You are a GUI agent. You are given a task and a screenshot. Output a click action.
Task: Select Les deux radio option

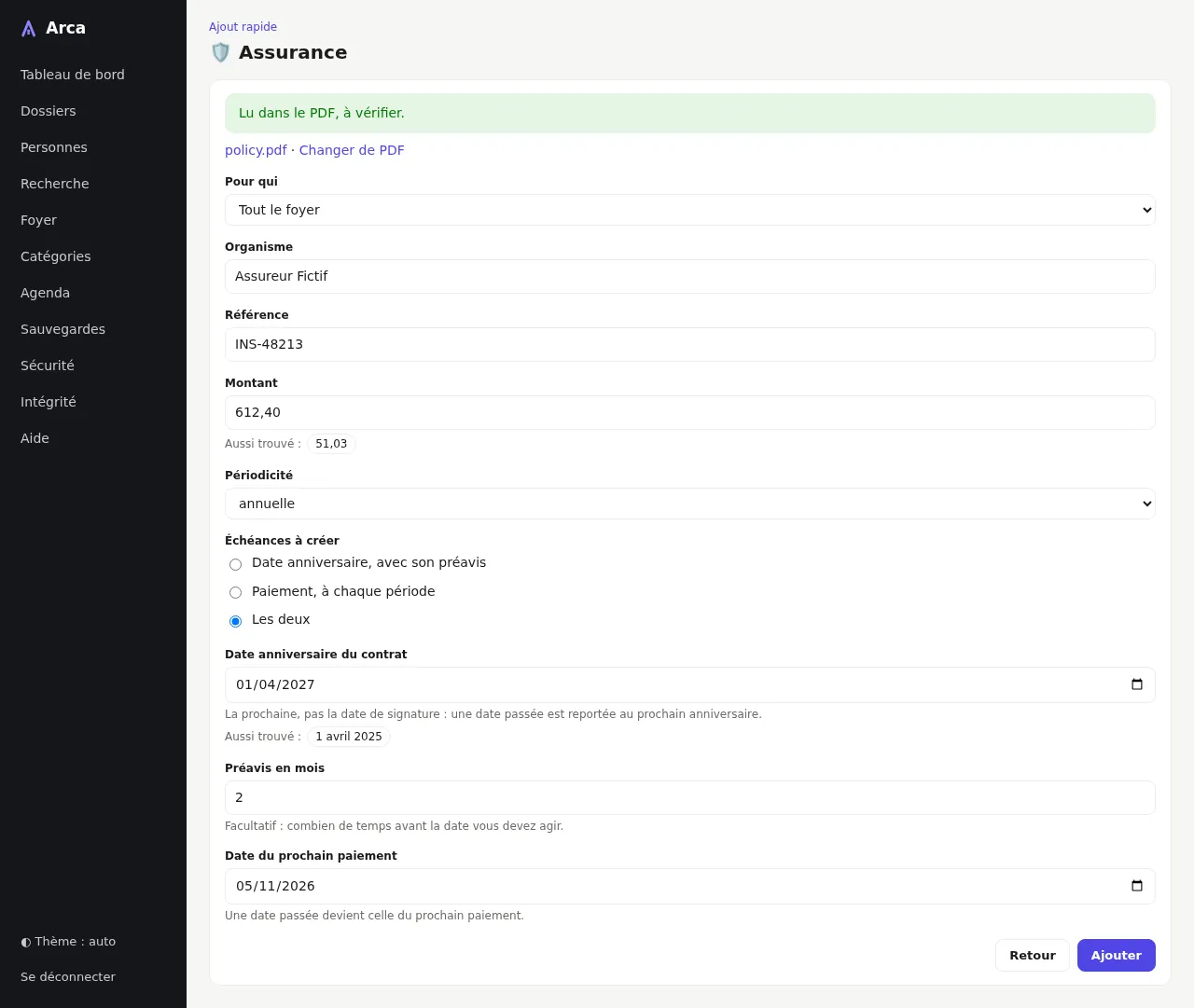(235, 621)
